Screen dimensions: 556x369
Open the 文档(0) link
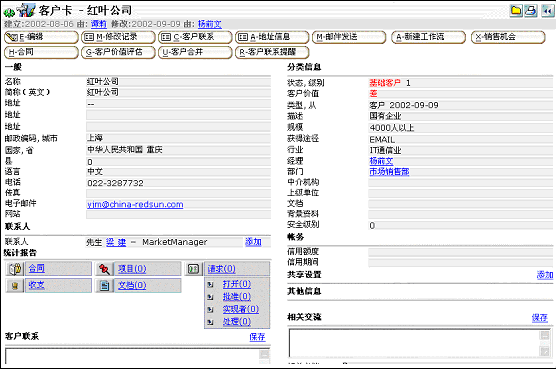coord(132,285)
